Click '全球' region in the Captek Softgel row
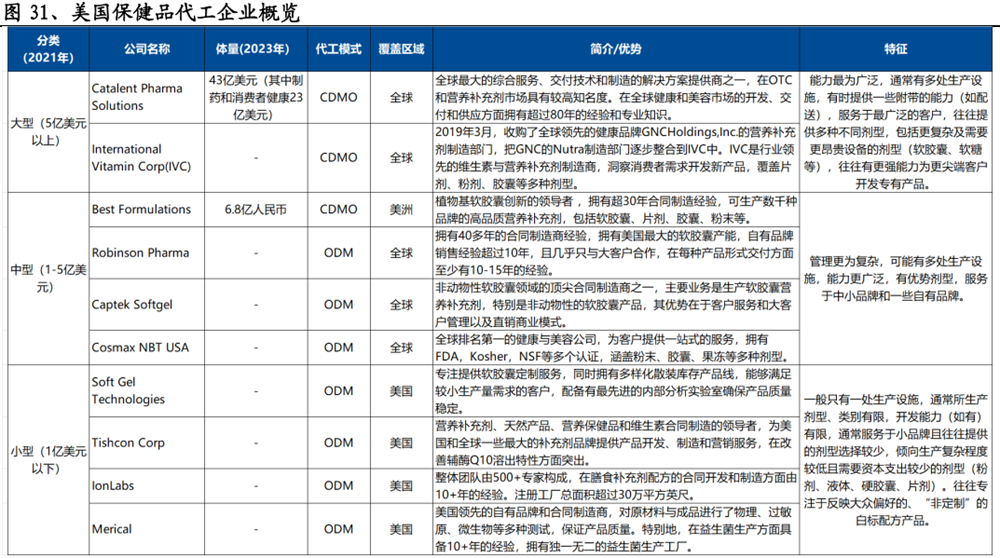This screenshot has width=1000, height=558. 401,304
